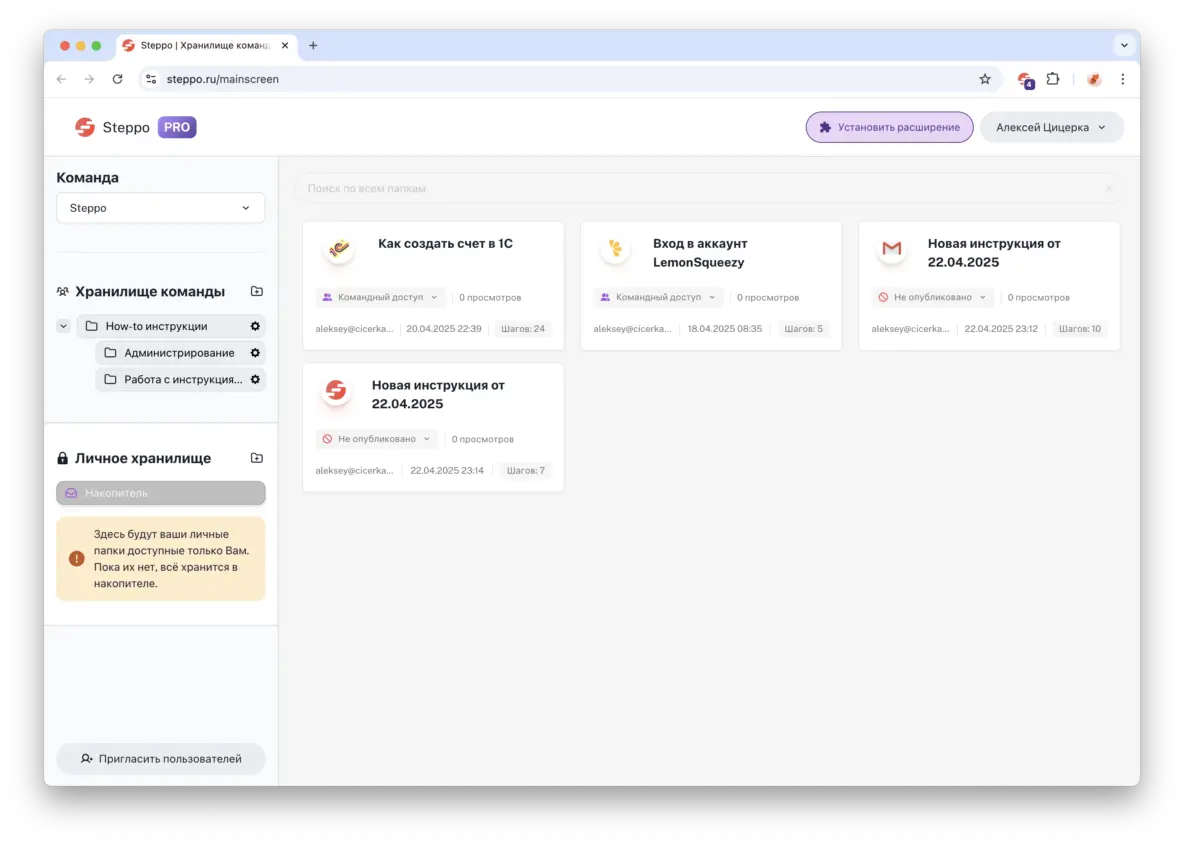1184x844 pixels.
Task: Click 0 просмотров on 1C card
Action: pos(490,297)
